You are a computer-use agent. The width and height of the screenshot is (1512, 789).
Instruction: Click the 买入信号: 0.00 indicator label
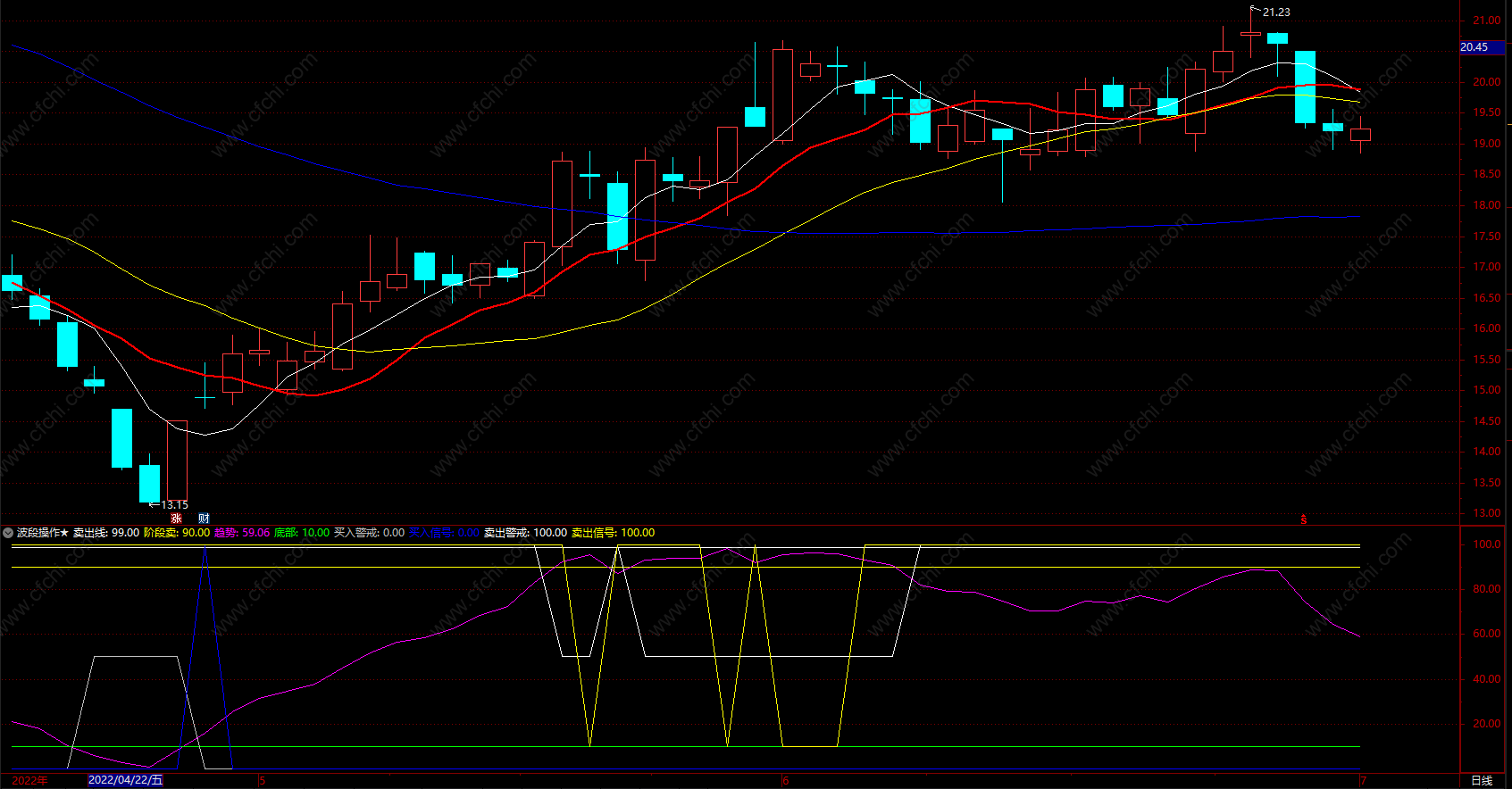[x=444, y=533]
